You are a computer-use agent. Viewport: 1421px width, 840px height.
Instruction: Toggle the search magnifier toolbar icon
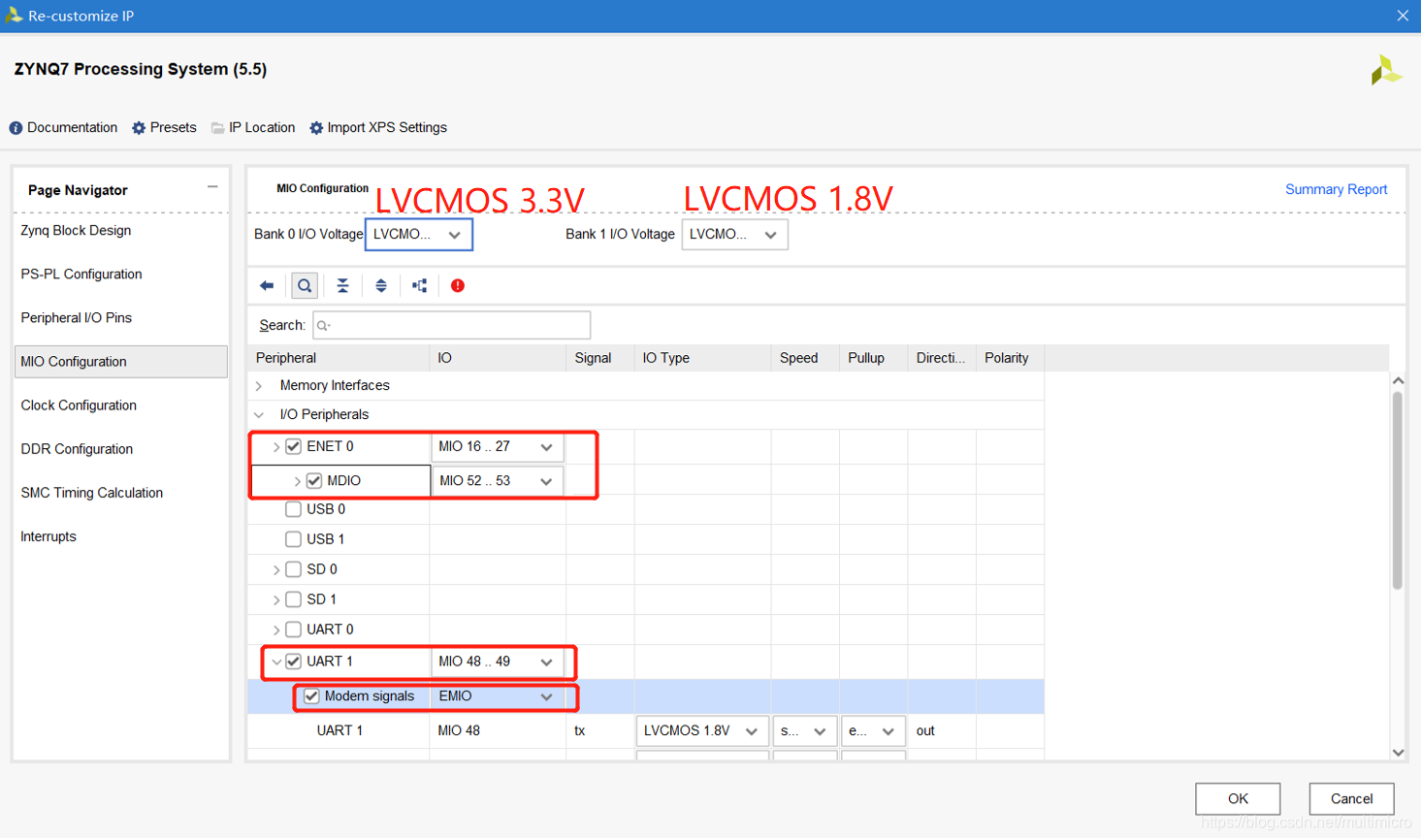[x=305, y=286]
